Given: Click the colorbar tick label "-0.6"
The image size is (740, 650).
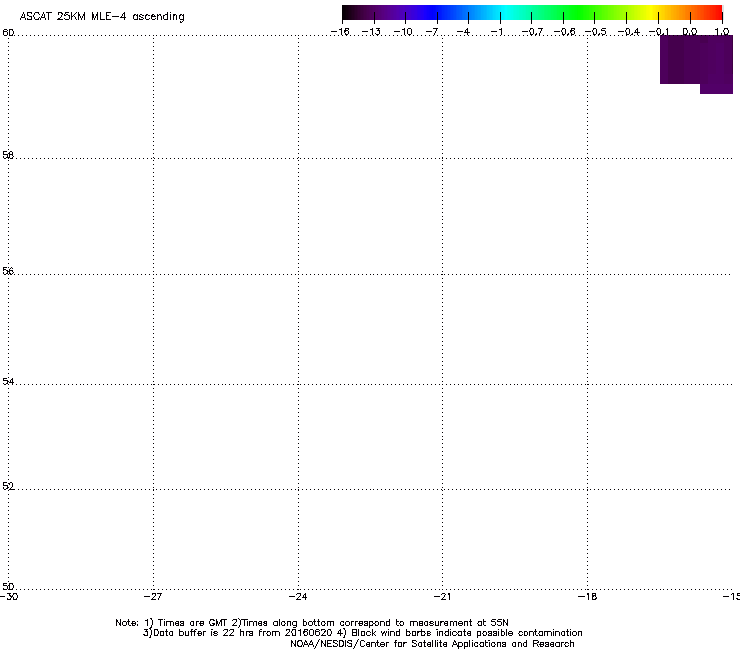Looking at the screenshot, I should pyautogui.click(x=564, y=32).
